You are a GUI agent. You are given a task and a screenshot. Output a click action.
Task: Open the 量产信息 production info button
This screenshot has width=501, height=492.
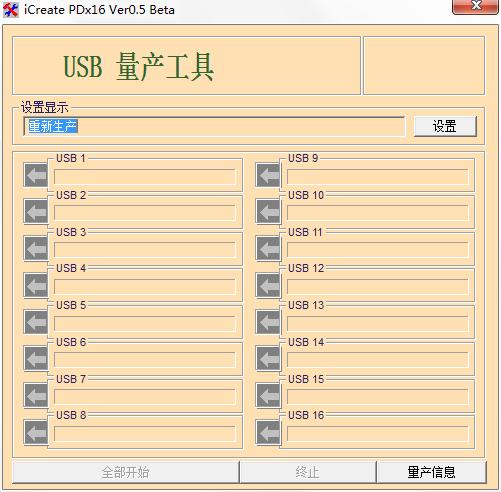pos(431,472)
